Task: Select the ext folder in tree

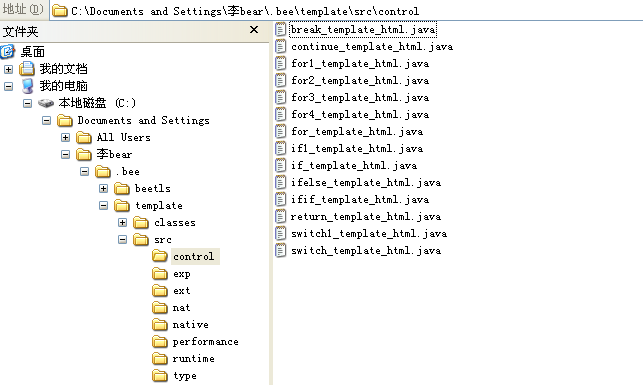Action: click(x=182, y=291)
